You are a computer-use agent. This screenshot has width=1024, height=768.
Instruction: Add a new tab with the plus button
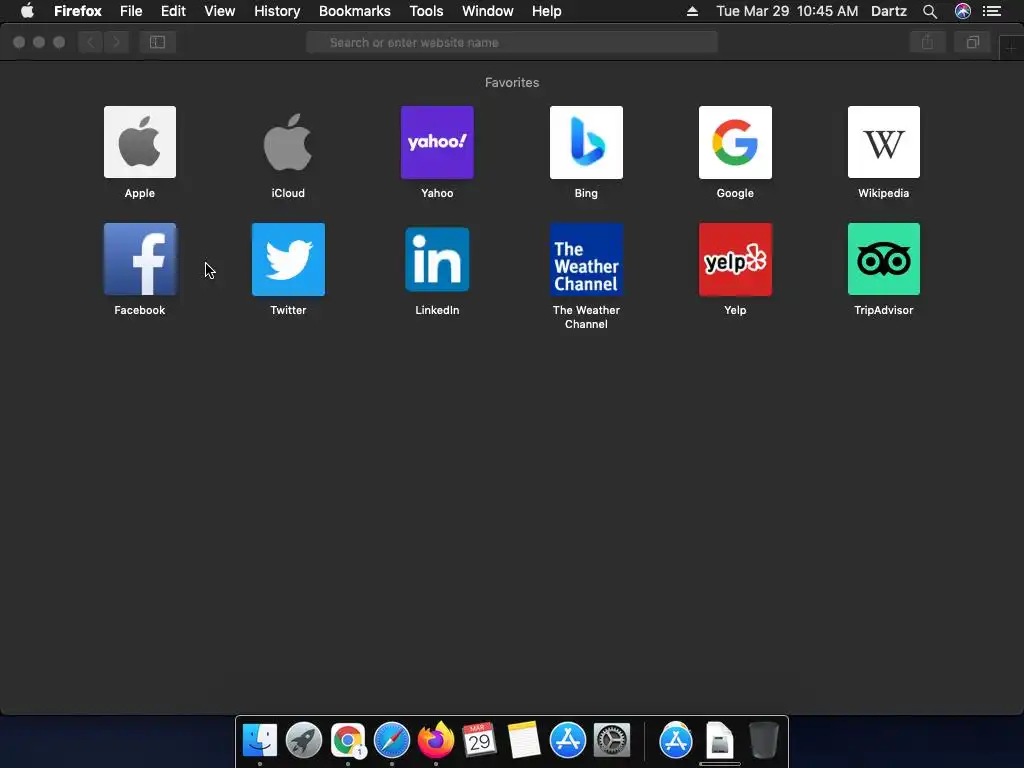[1011, 48]
